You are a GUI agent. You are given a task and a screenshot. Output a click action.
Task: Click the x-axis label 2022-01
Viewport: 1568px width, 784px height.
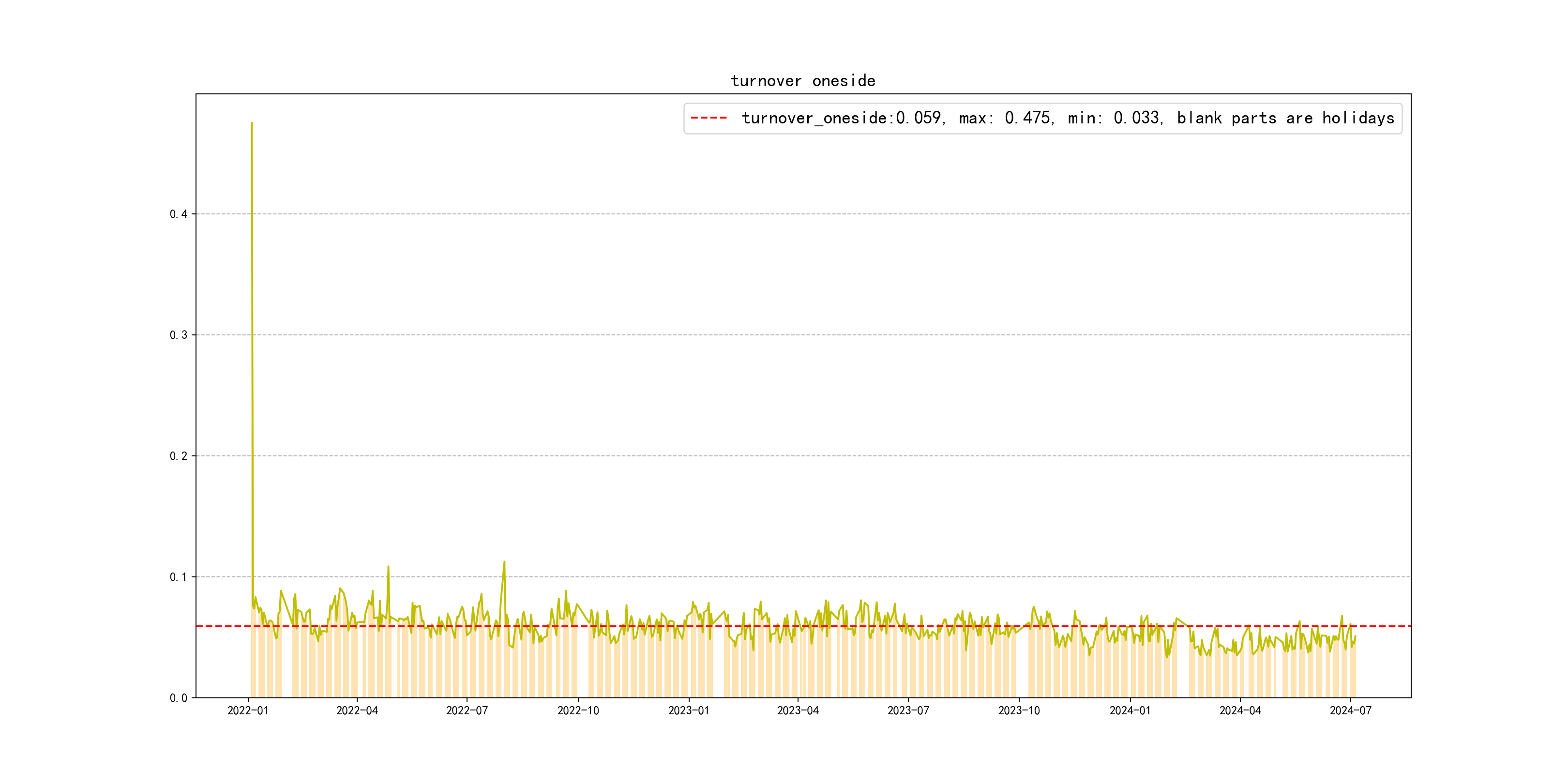point(248,710)
